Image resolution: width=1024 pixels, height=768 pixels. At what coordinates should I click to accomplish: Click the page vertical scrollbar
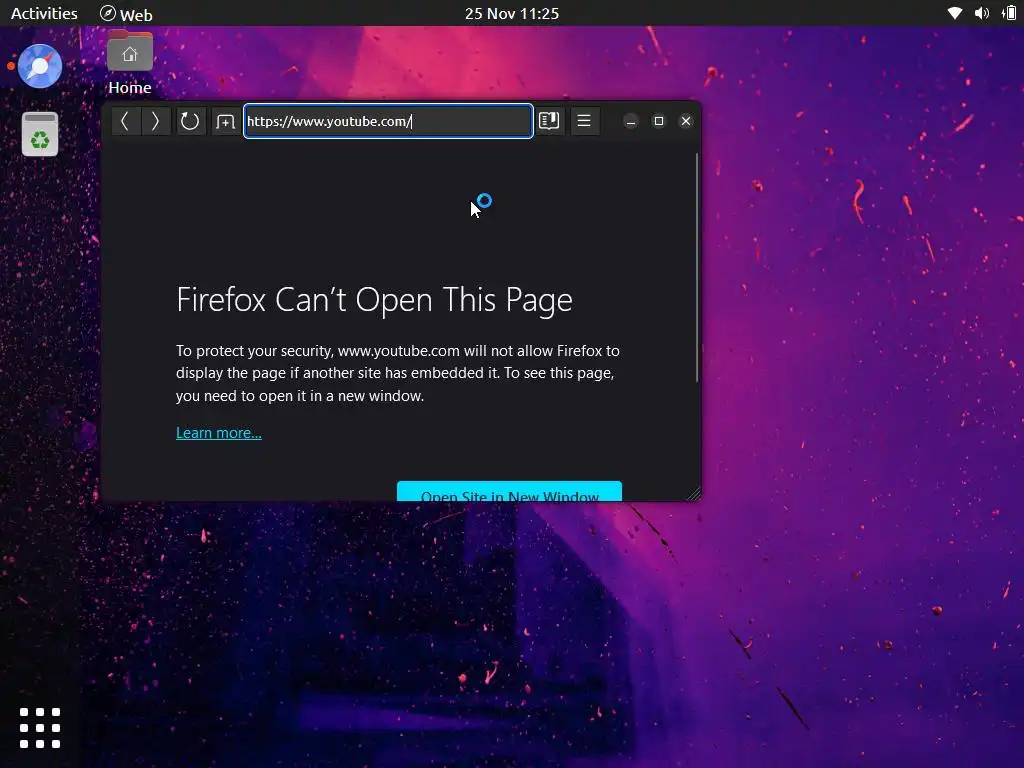[x=697, y=268]
